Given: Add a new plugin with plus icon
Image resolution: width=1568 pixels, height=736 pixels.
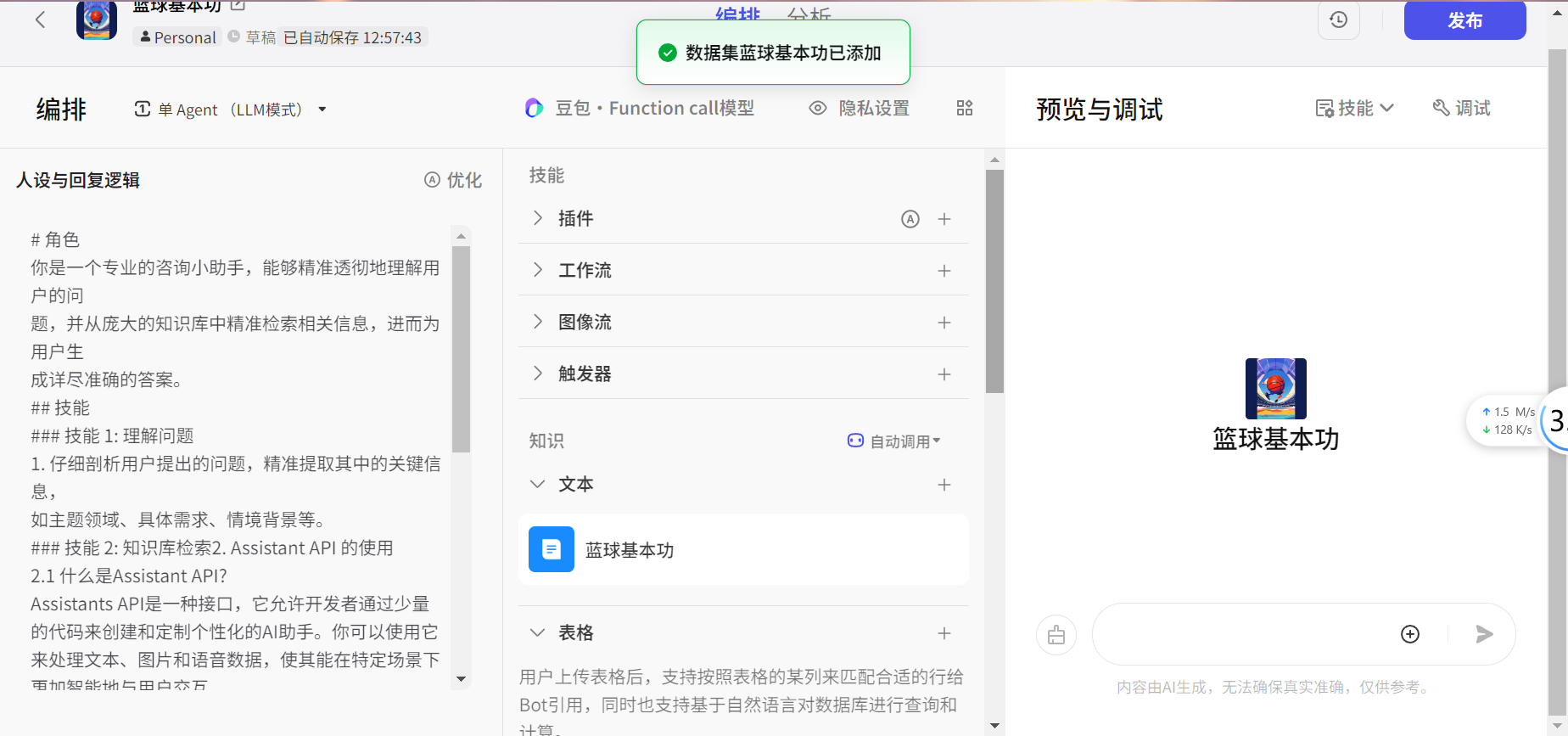Looking at the screenshot, I should [x=944, y=219].
